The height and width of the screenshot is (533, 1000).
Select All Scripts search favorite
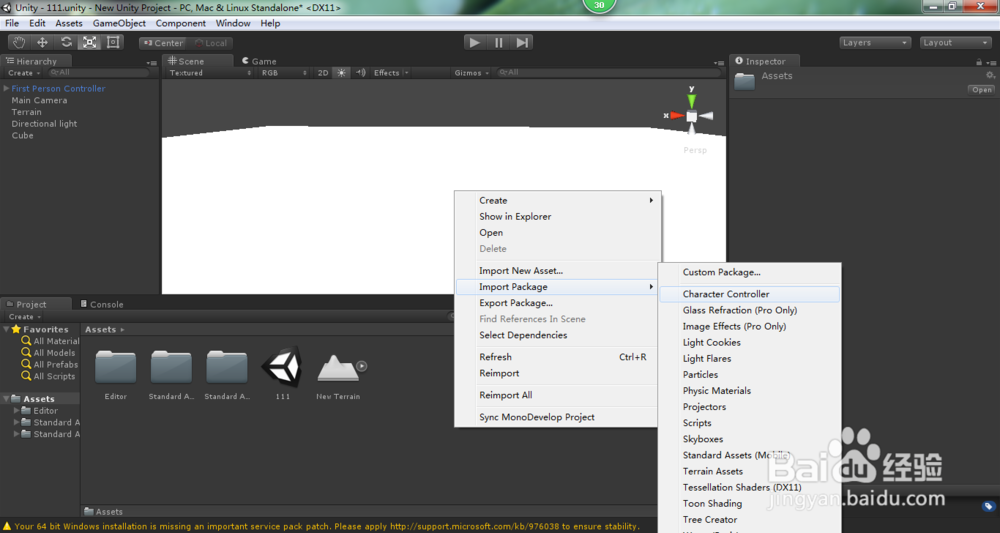48,376
